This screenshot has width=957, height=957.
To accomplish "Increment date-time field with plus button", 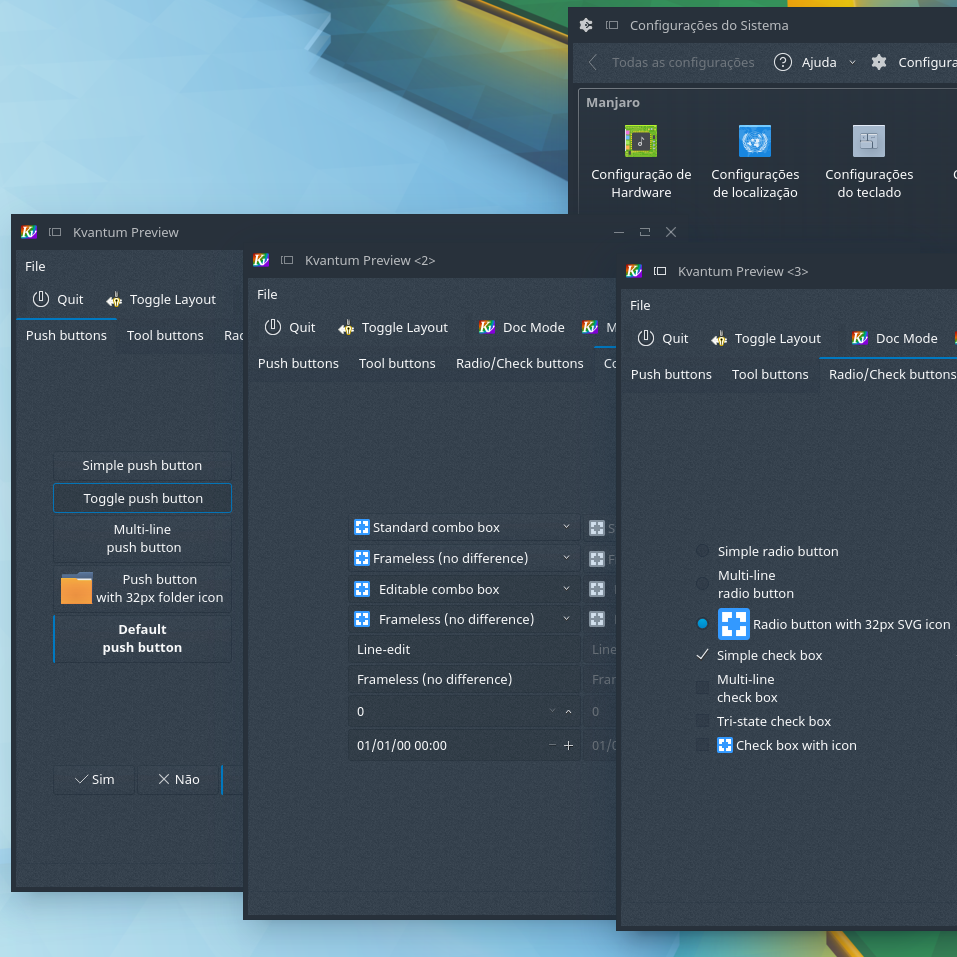I will tap(568, 745).
